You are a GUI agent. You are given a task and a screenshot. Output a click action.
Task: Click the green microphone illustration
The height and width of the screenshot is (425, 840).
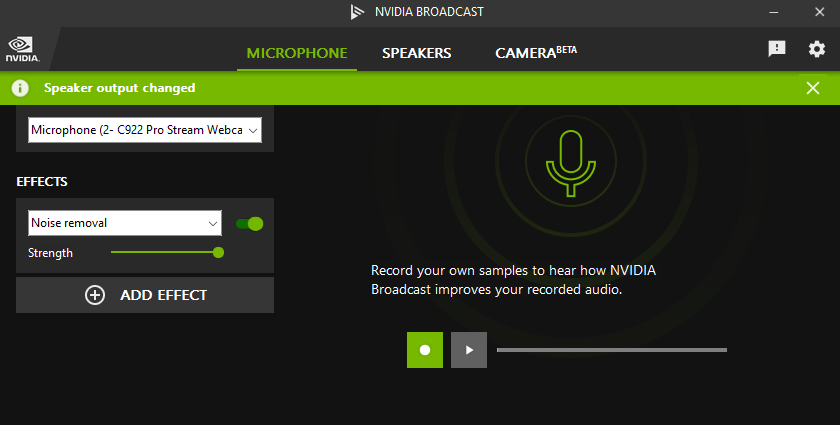[x=571, y=162]
